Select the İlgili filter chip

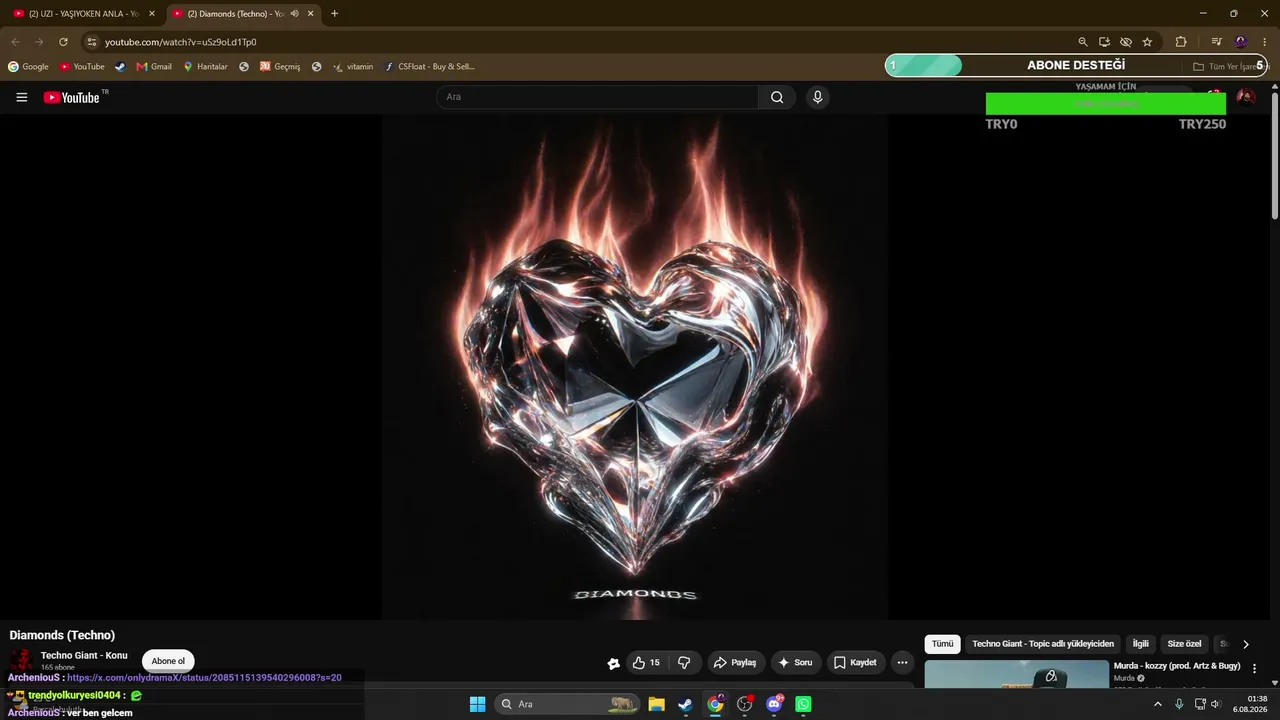coord(1140,644)
